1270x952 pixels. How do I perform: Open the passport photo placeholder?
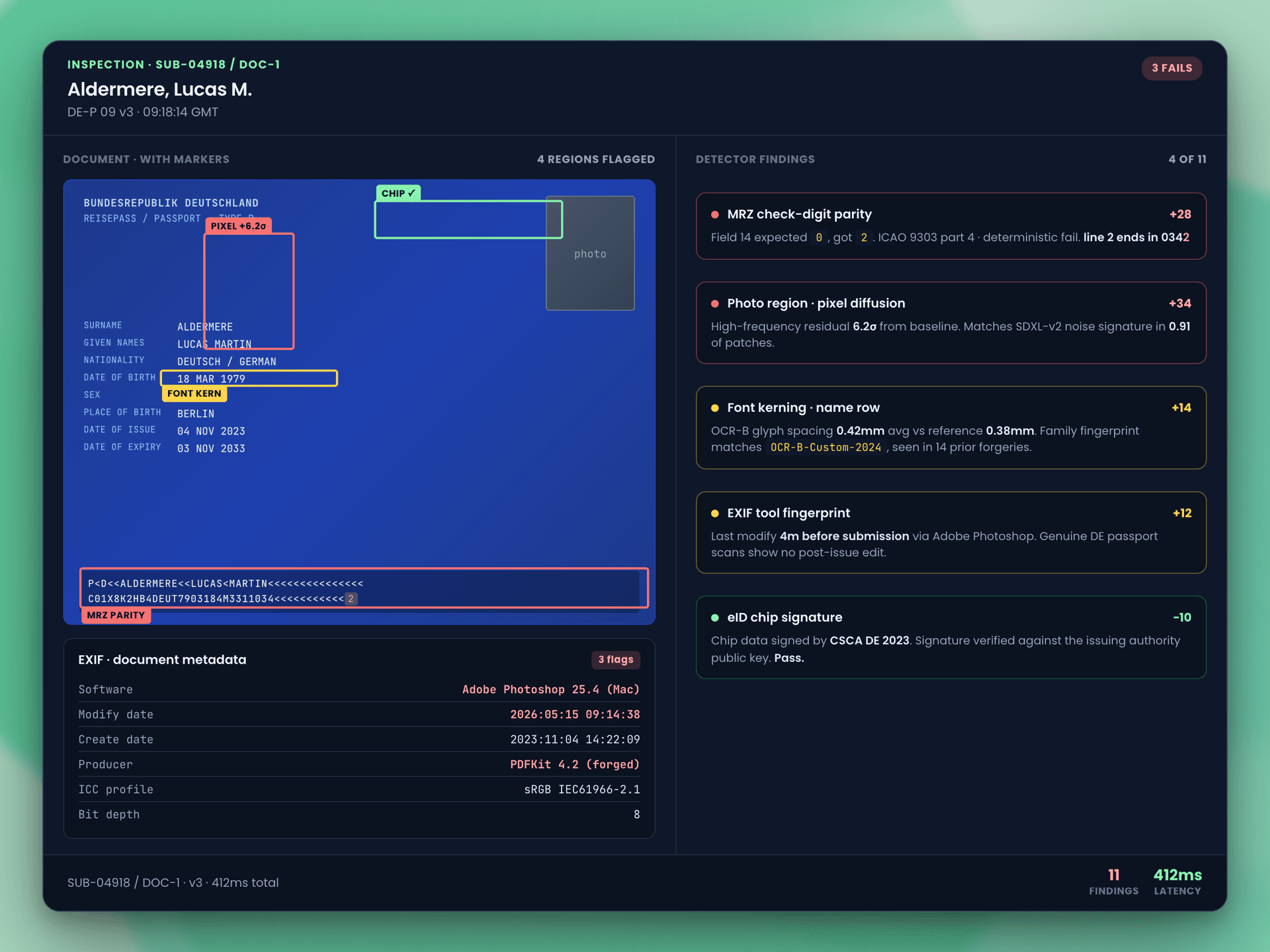click(x=590, y=253)
